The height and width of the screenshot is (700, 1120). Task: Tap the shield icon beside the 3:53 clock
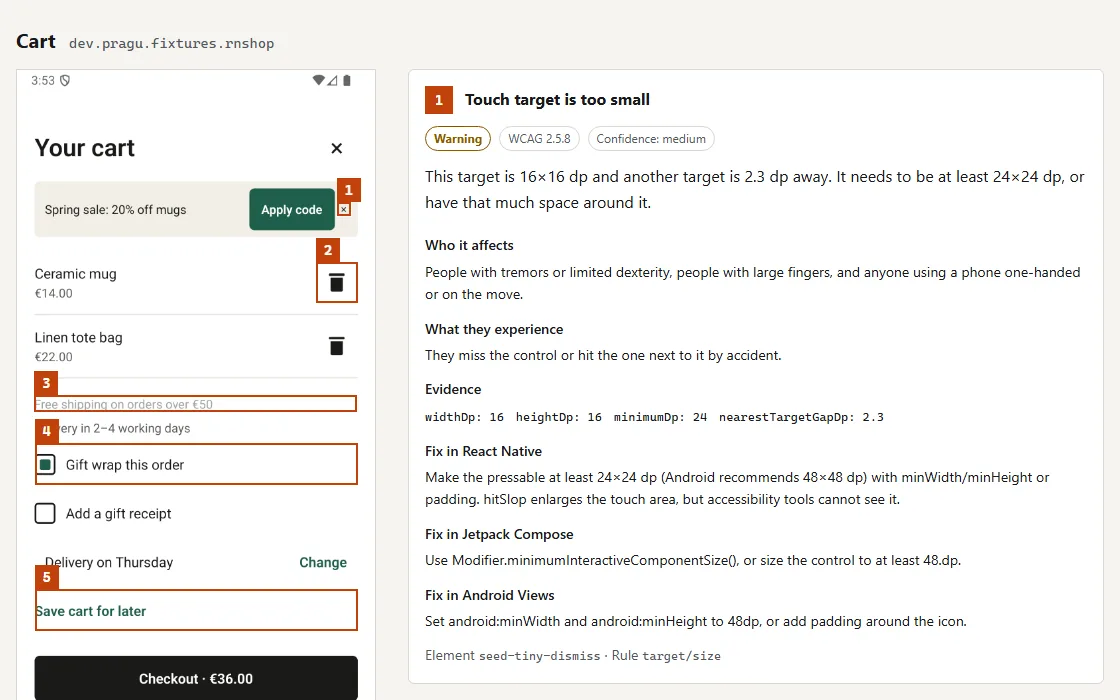65,80
